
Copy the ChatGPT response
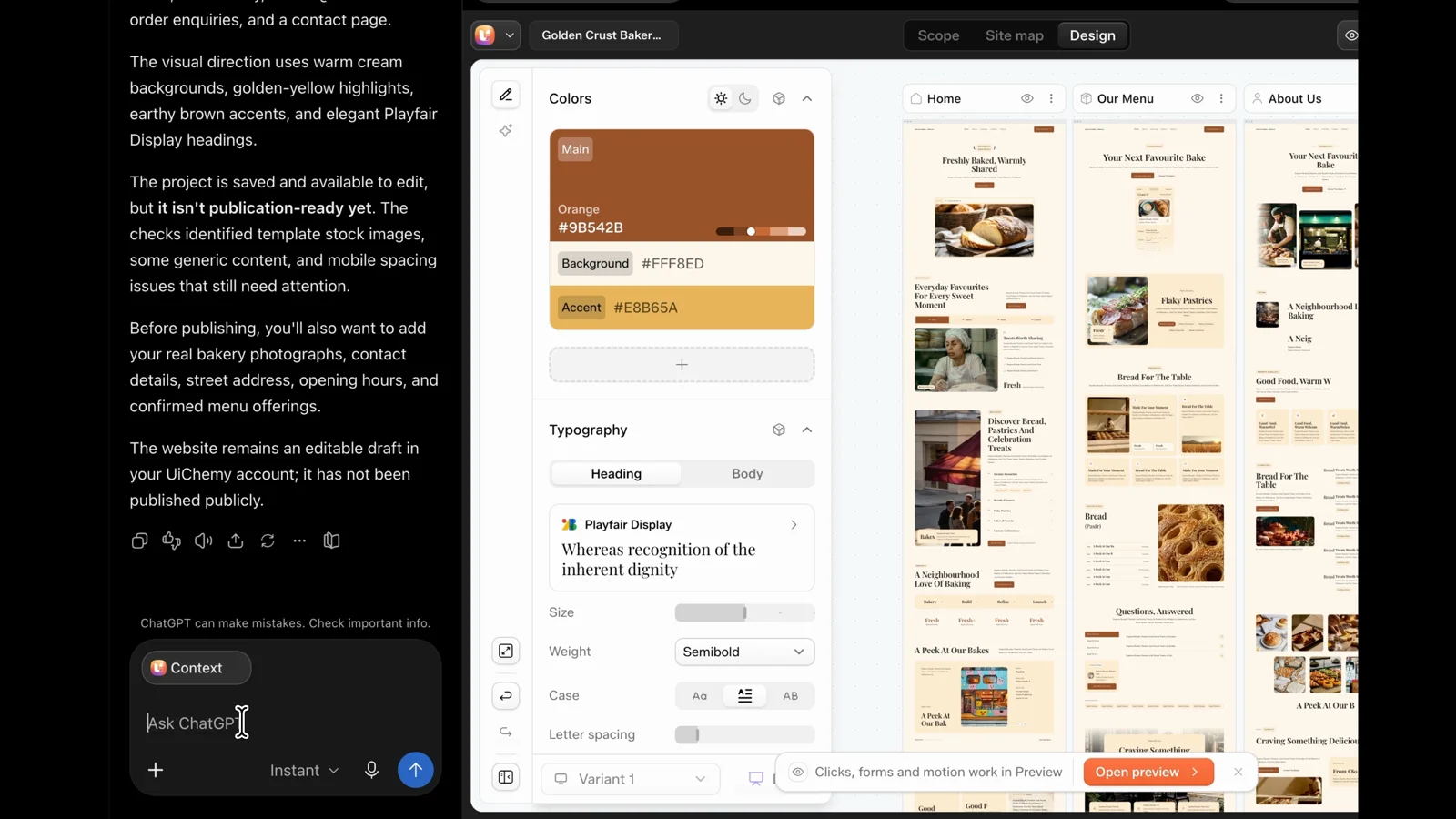click(x=139, y=541)
